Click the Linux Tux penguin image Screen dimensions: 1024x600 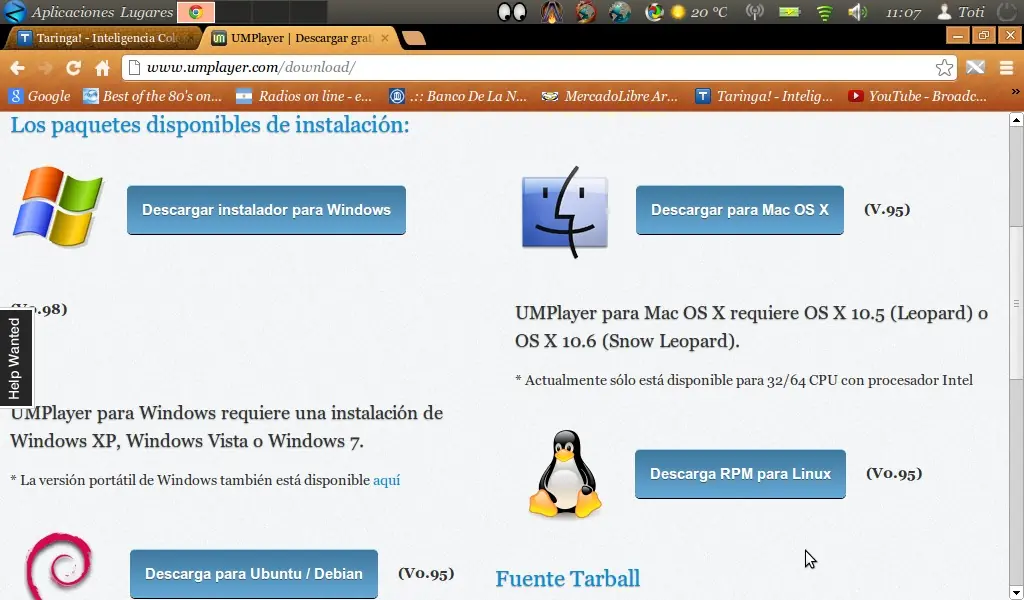565,473
